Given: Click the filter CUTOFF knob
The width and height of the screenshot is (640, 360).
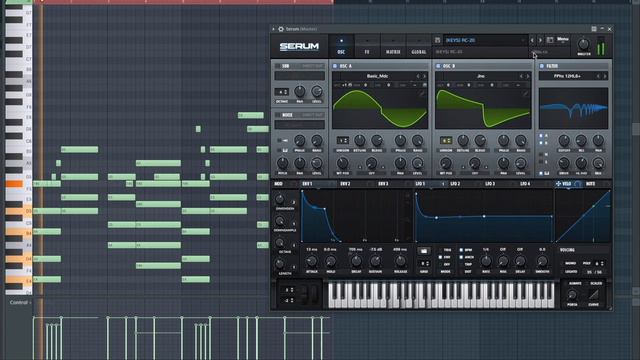Looking at the screenshot, I should 564,141.
